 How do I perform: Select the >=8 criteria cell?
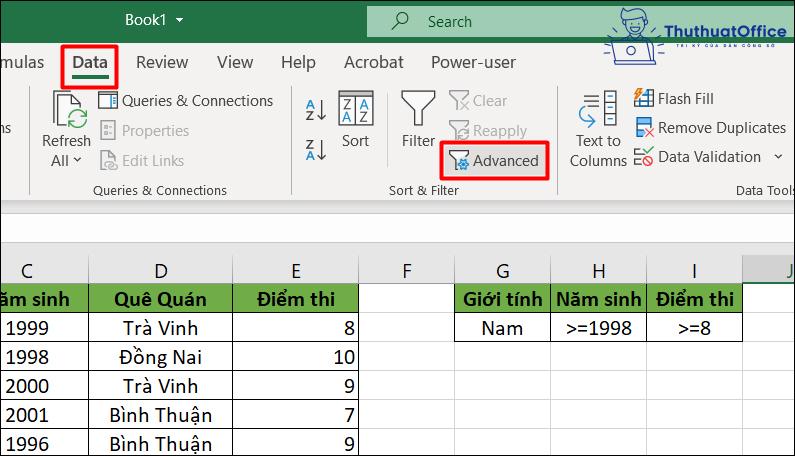point(694,328)
